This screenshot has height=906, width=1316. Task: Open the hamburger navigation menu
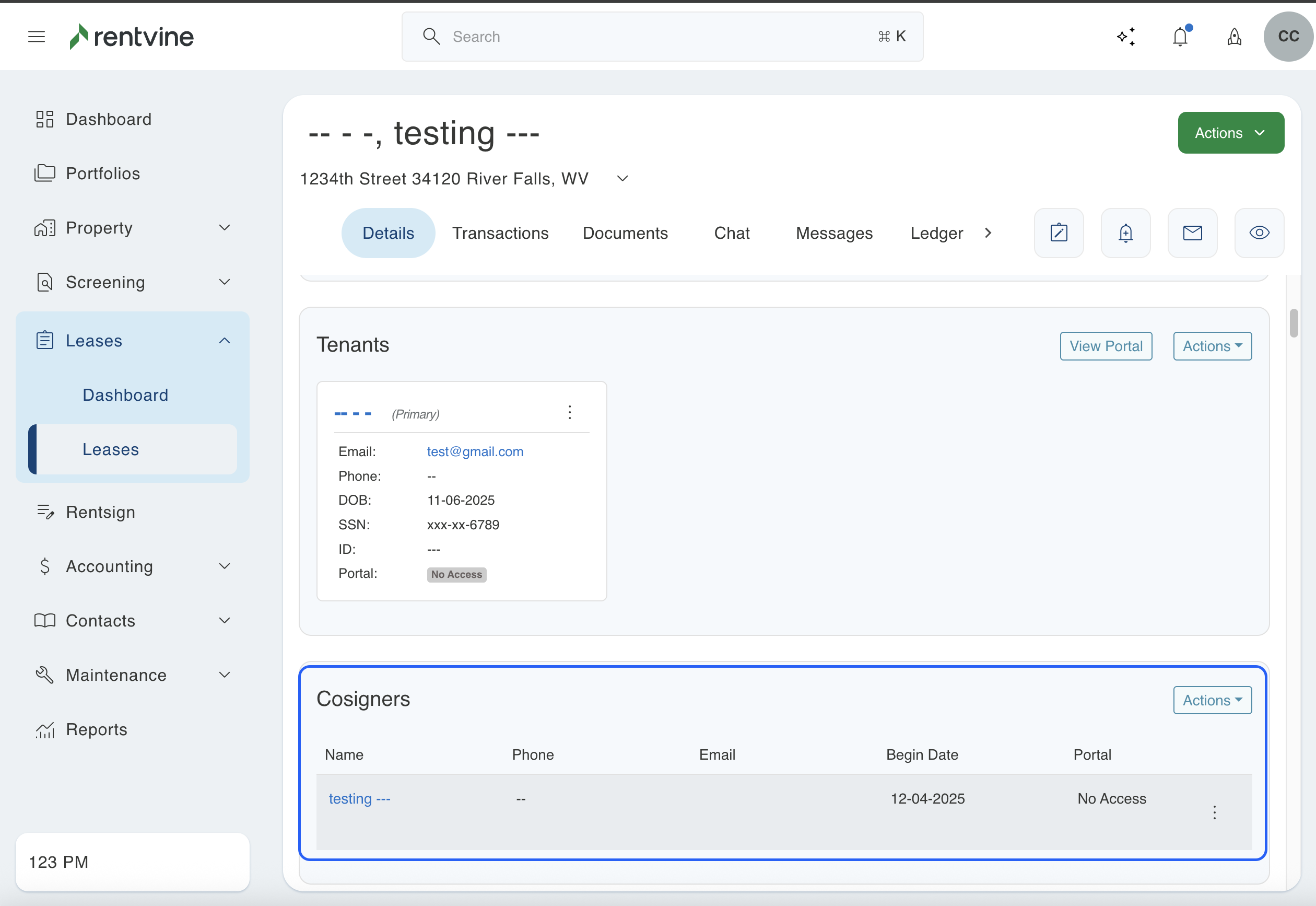click(x=37, y=37)
